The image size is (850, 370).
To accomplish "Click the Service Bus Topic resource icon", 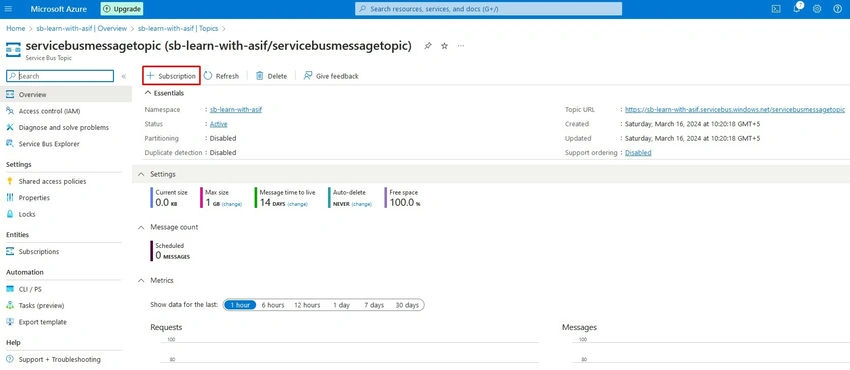I will click(13, 50).
